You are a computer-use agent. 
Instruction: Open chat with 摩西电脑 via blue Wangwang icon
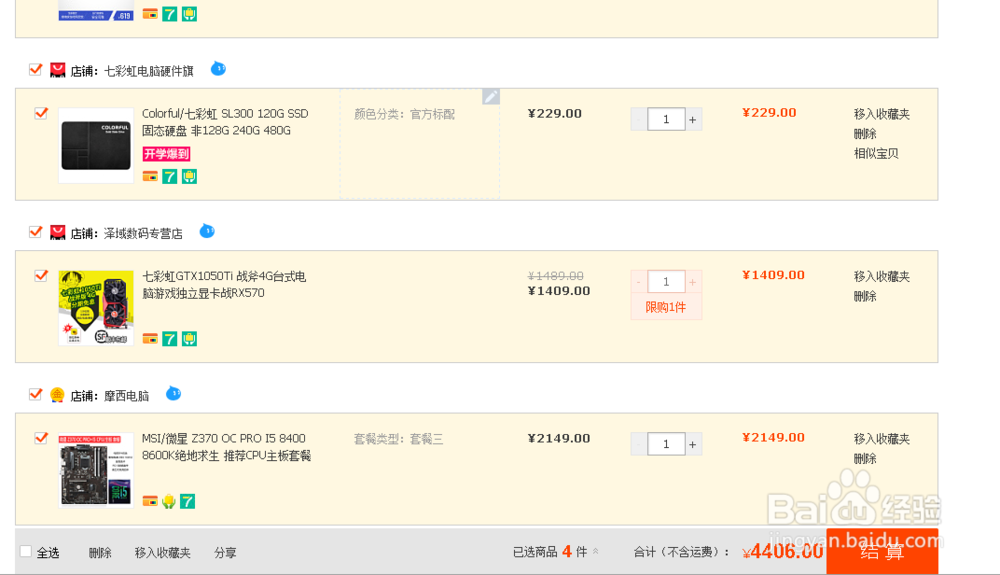[173, 393]
